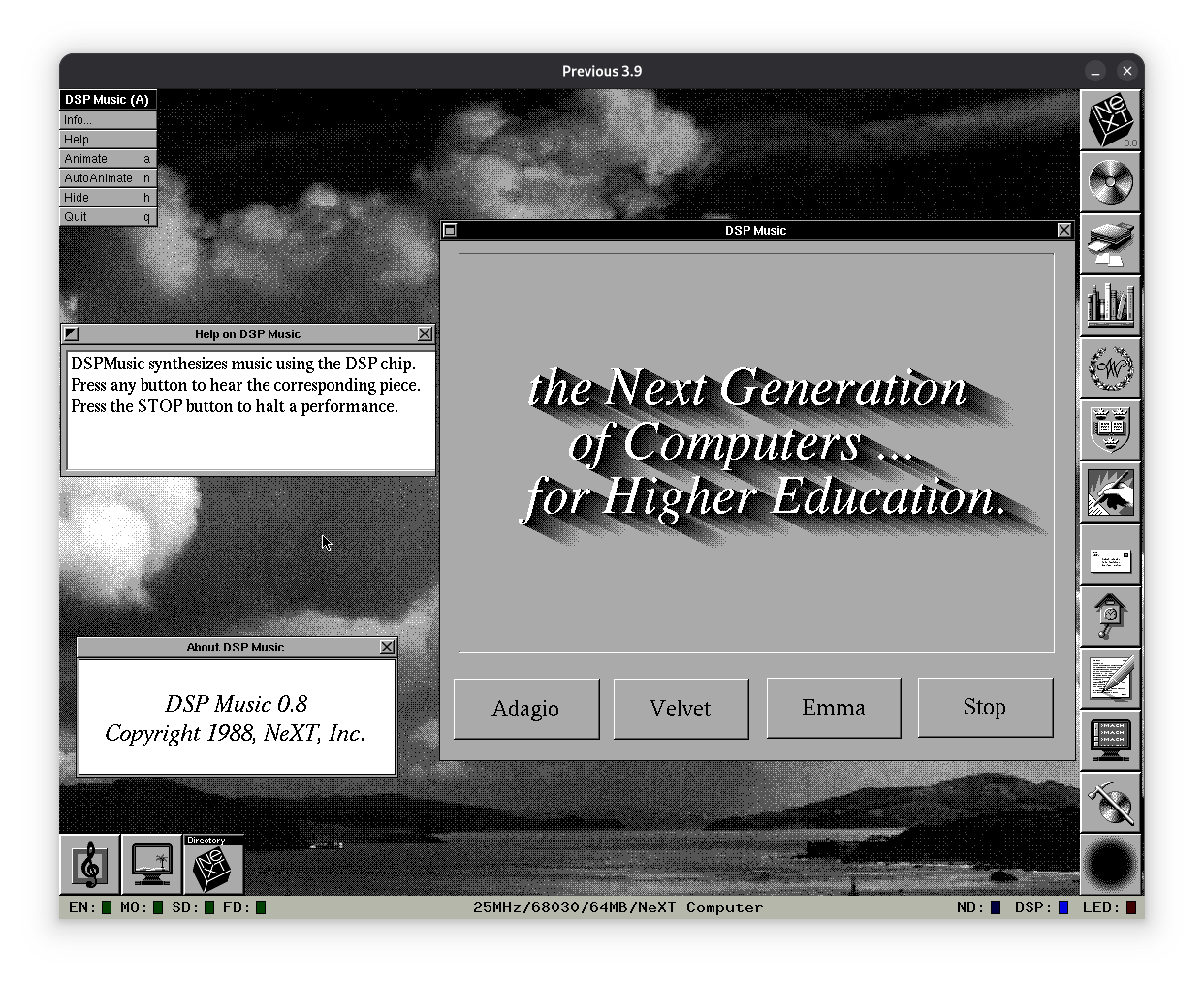
Task: Click the DSP Music window title bar
Action: point(756,230)
